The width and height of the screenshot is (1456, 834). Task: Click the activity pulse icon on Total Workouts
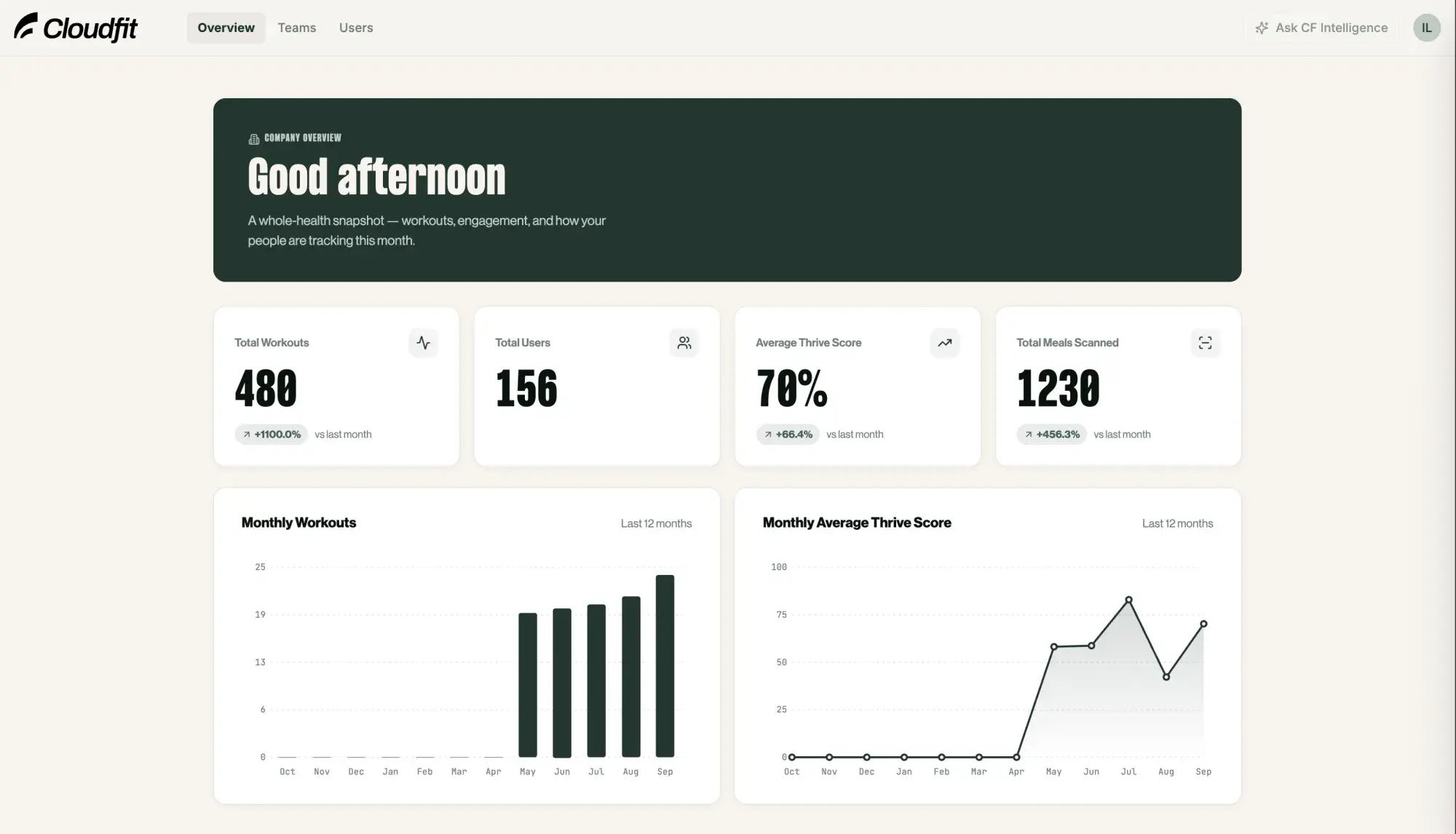tap(423, 343)
